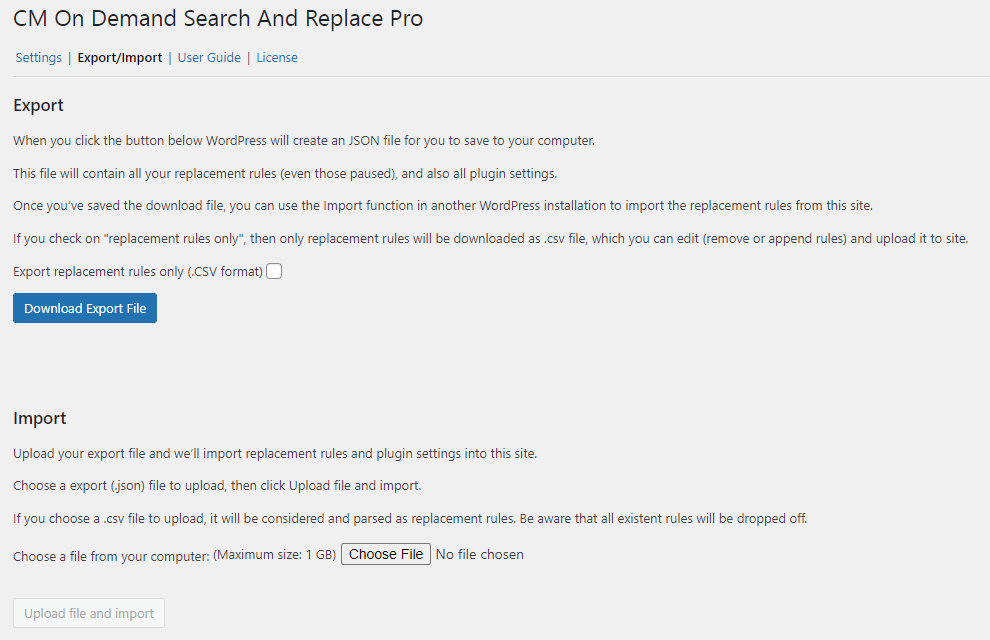The image size is (990, 640).
Task: Click Upload file and import button
Action: coord(89,613)
